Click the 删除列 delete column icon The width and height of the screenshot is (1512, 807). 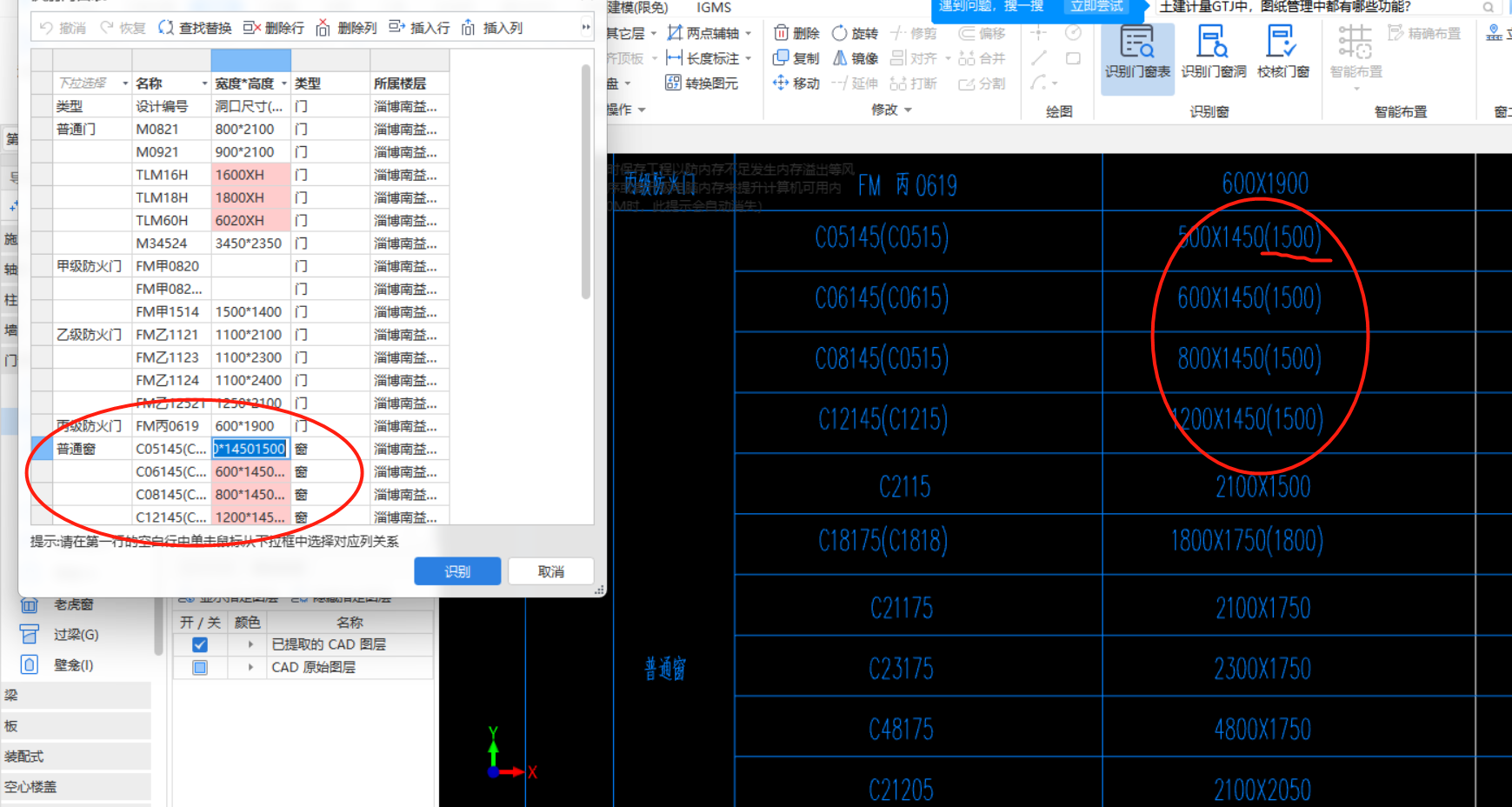(323, 28)
